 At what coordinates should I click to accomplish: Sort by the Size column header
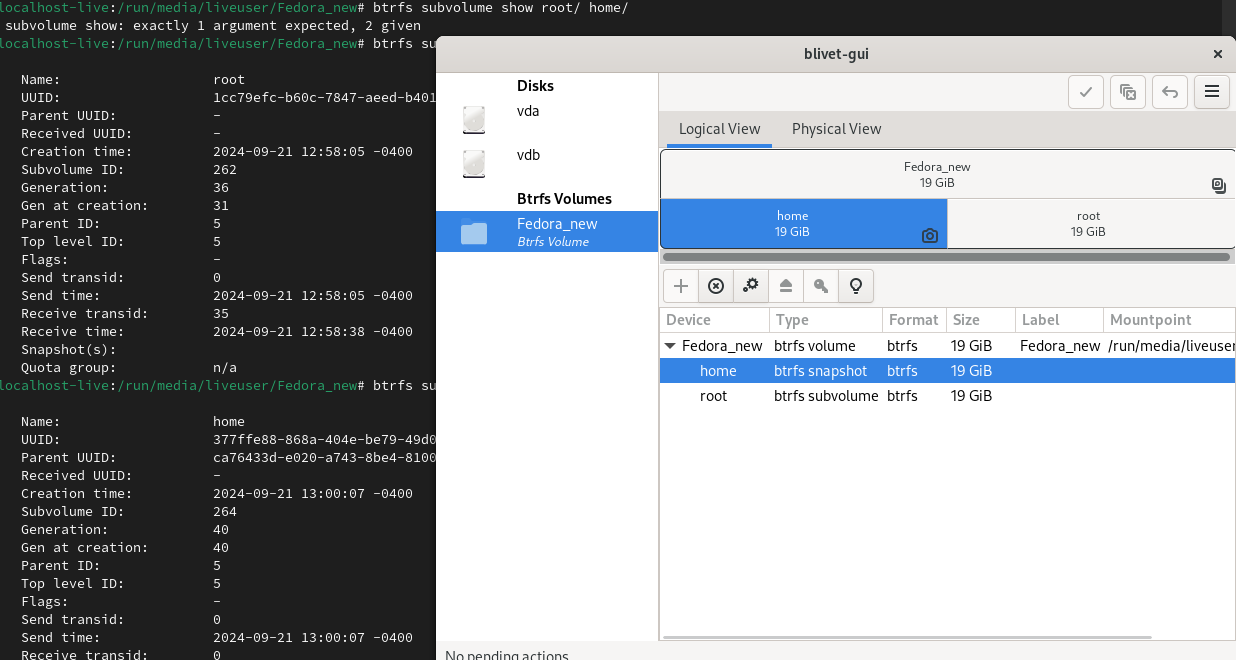(980, 320)
